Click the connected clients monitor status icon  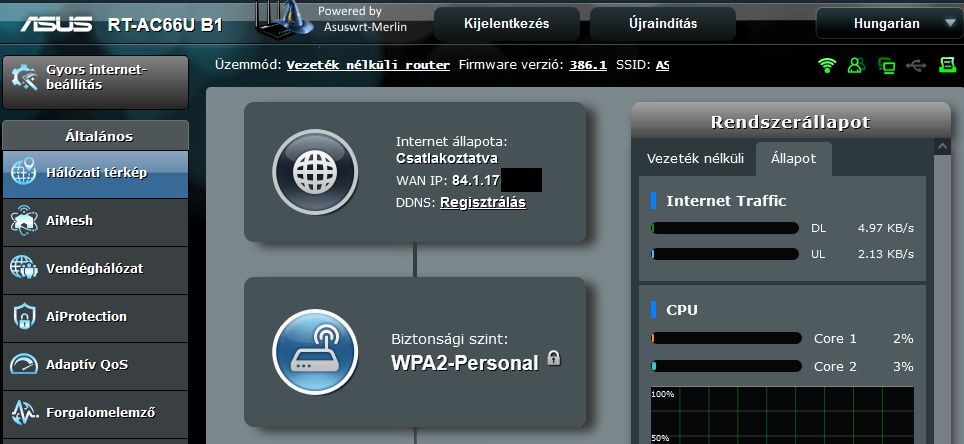(886, 65)
